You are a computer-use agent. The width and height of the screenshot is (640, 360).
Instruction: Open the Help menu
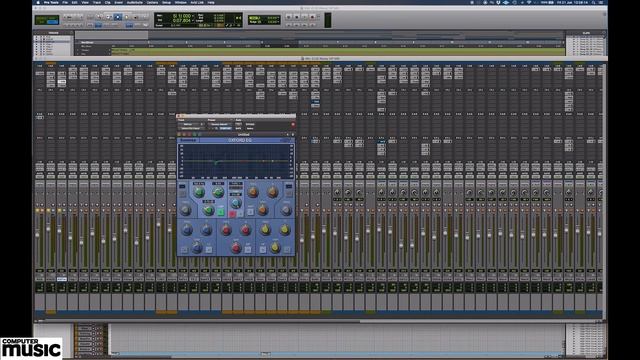211,2
